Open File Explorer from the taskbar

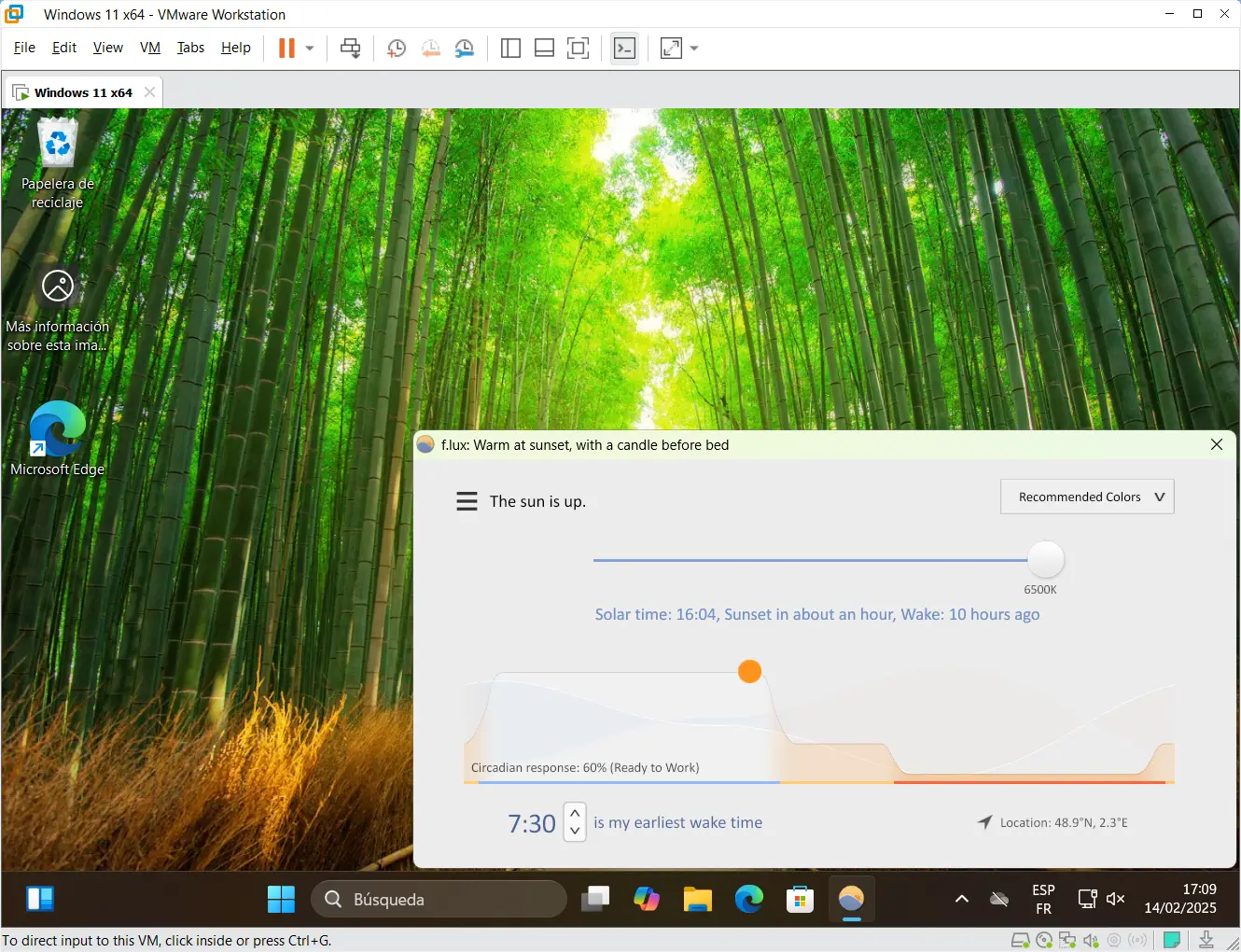698,899
